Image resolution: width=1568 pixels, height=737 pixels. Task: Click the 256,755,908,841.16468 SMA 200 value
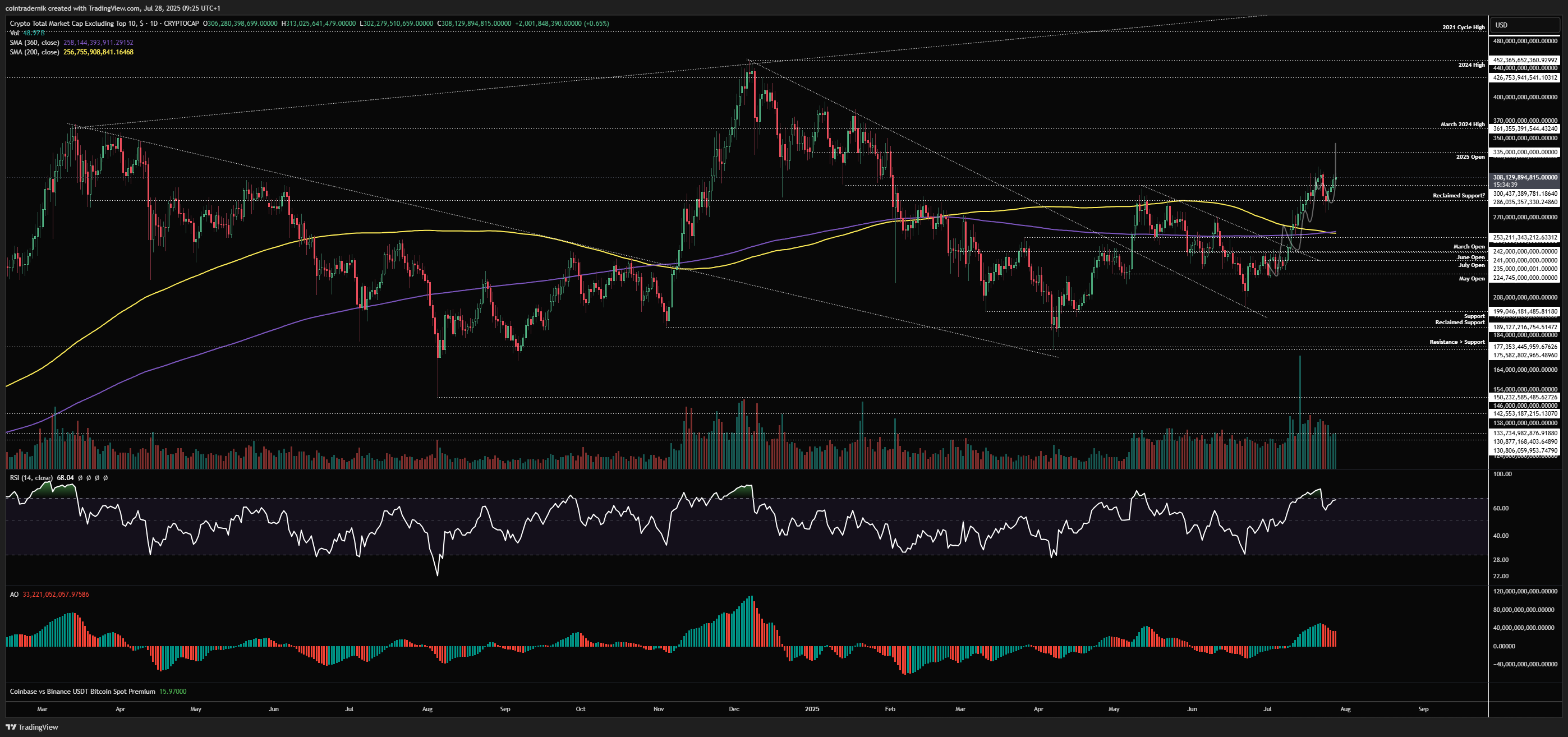pyautogui.click(x=98, y=52)
